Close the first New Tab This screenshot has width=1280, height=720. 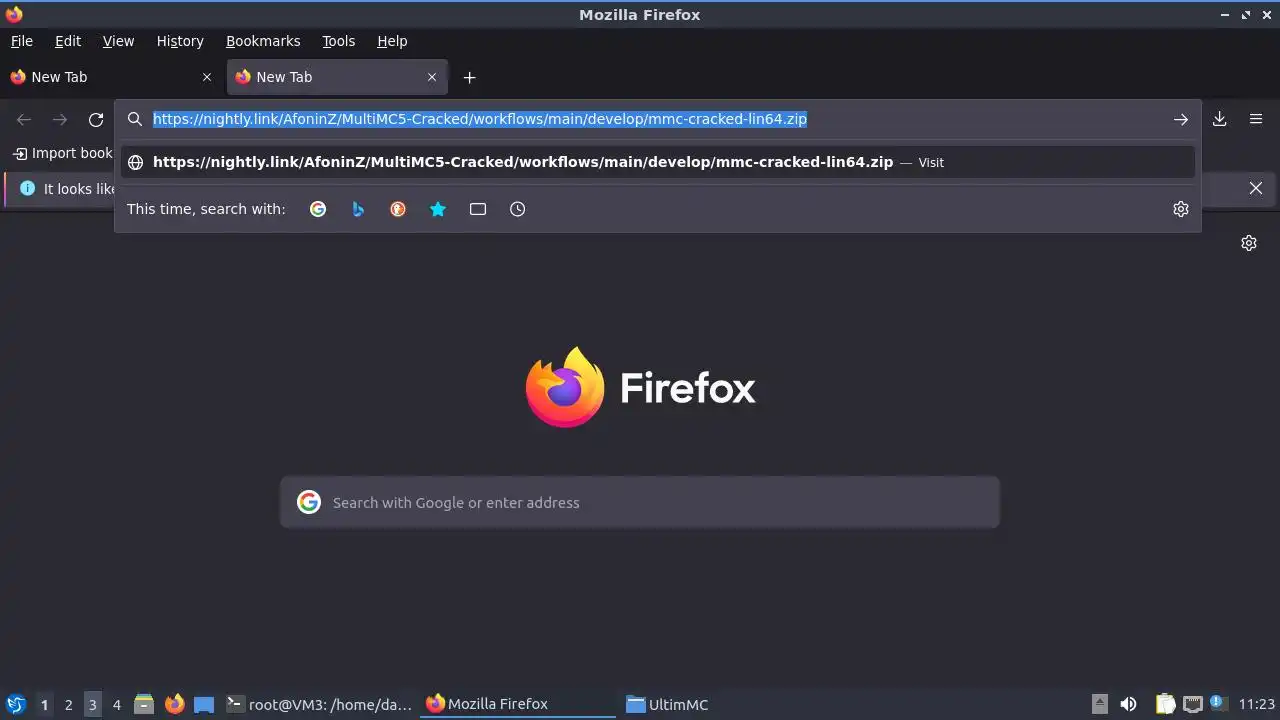(x=207, y=77)
